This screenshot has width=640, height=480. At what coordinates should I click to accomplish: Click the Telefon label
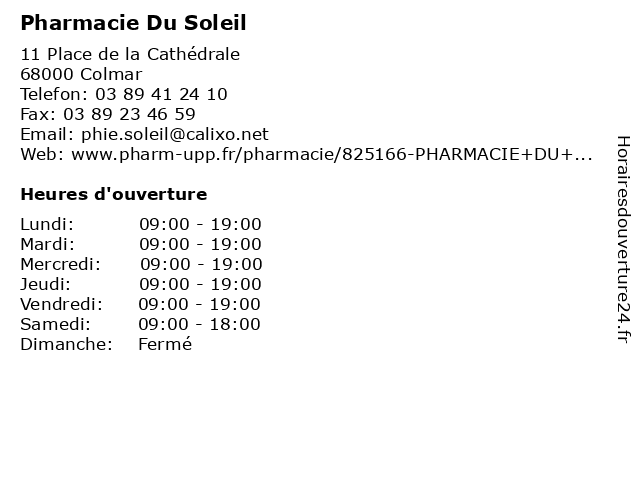[x=54, y=94]
